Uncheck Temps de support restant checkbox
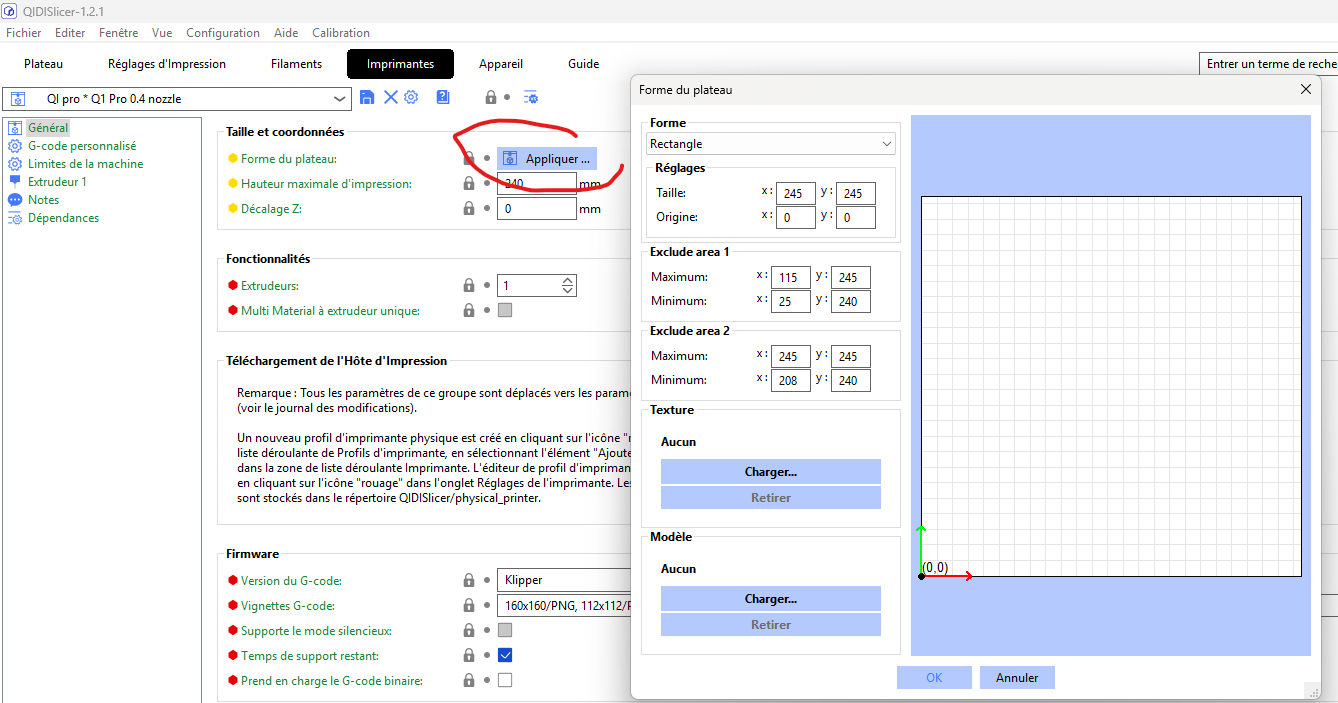The width and height of the screenshot is (1338, 703). (505, 655)
